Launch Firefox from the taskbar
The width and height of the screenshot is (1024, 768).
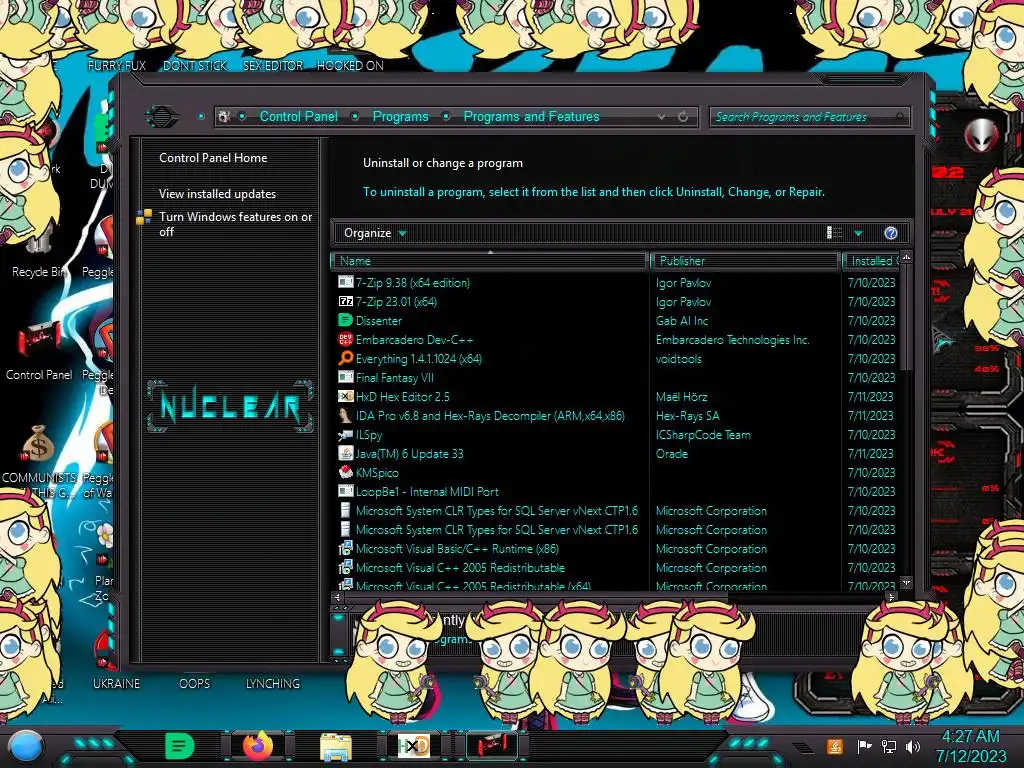tap(258, 746)
